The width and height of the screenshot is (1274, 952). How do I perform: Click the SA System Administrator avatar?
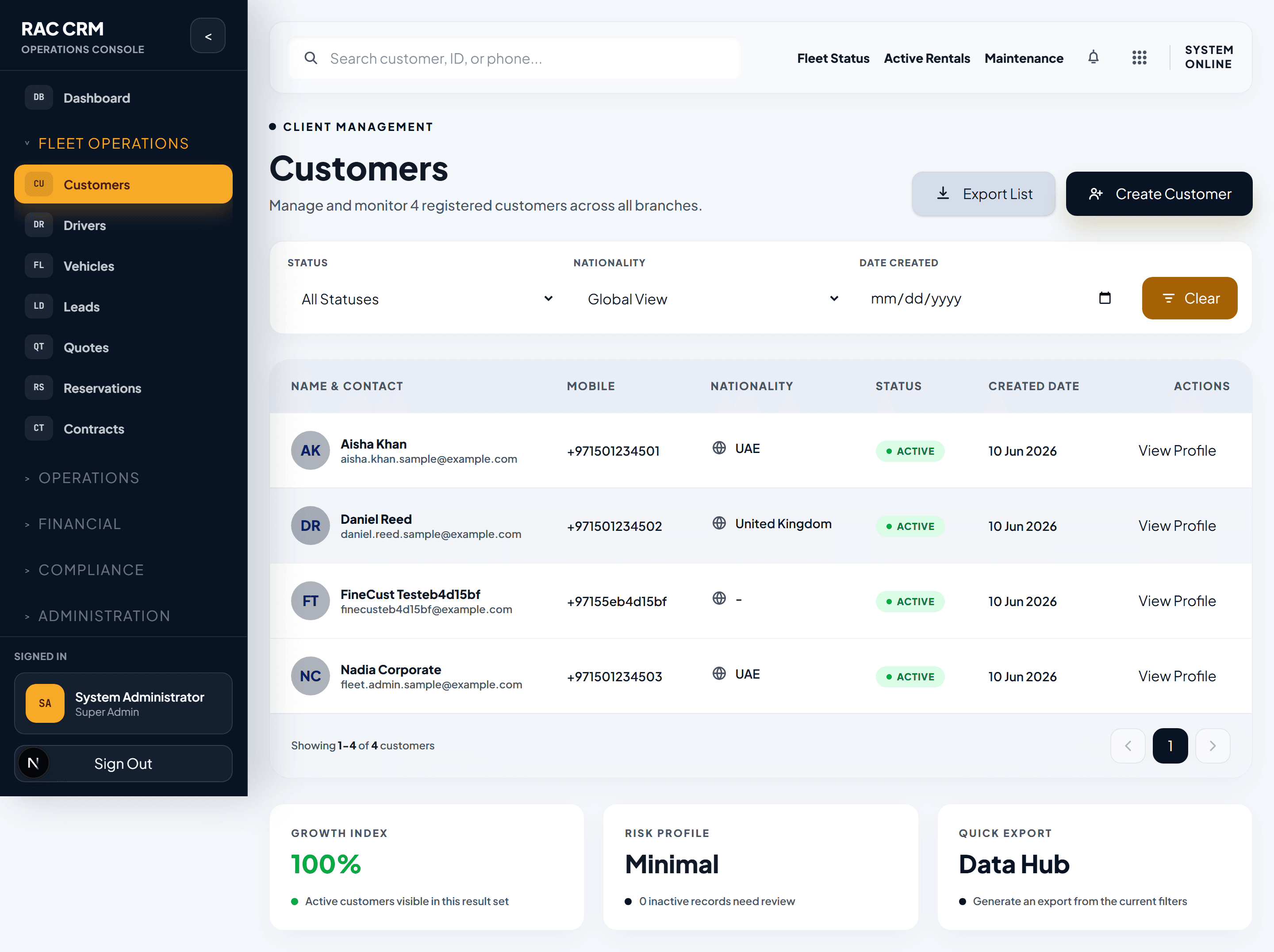(x=45, y=703)
